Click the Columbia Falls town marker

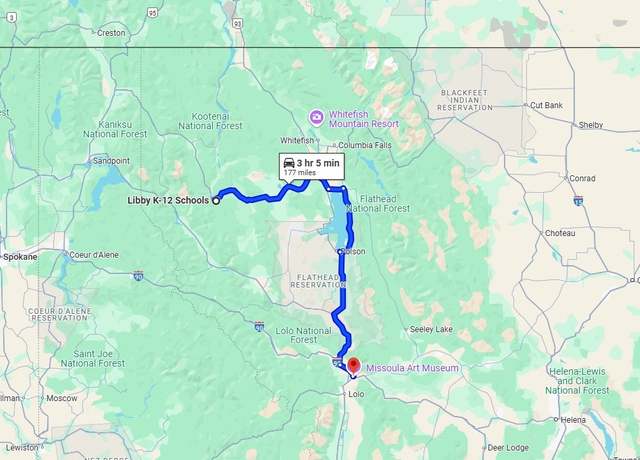[334, 145]
